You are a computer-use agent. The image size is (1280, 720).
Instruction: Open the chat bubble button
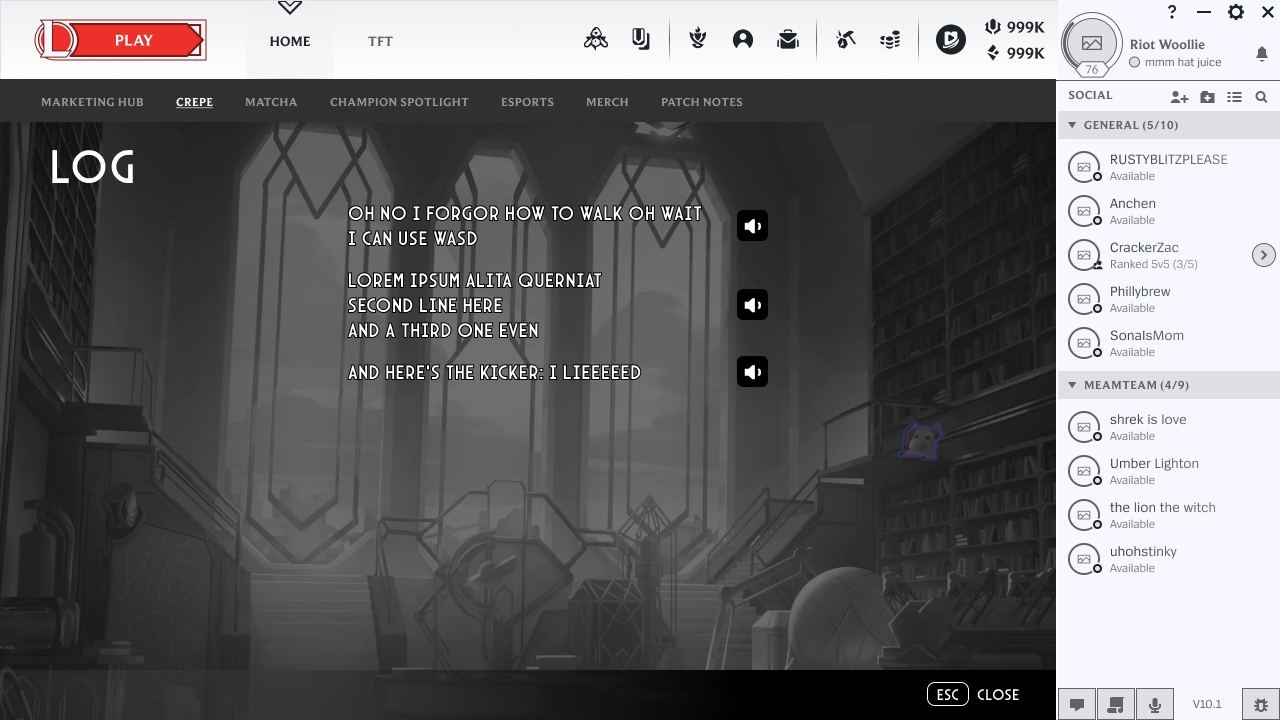1077,704
